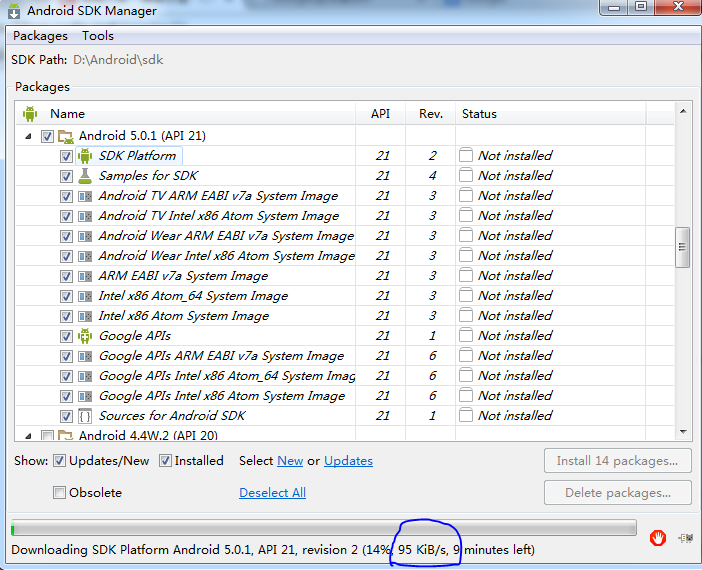
Task: Click the braces icon for Sources for Android SDK
Action: [x=85, y=416]
